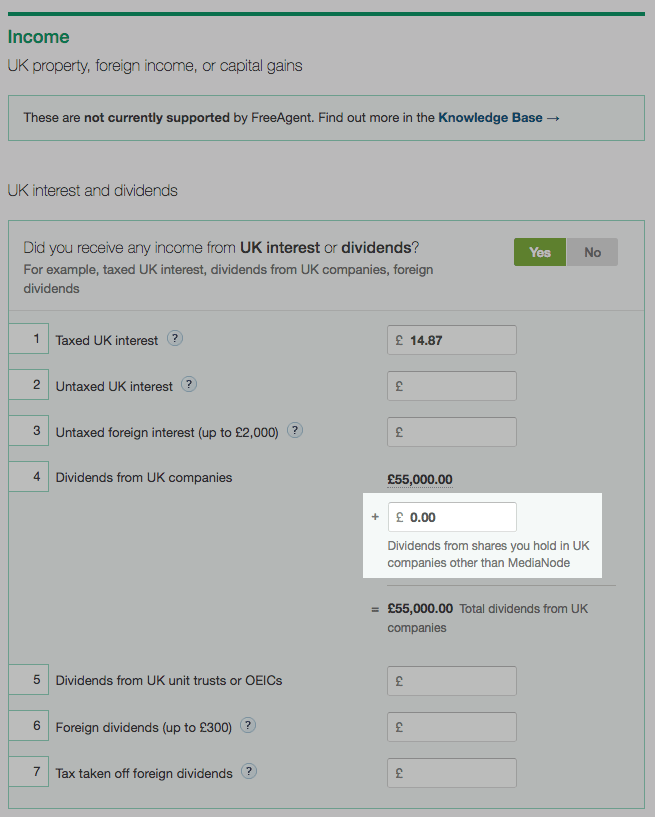Open help icon for Untaxed UK interest
The image size is (655, 817).
(189, 385)
